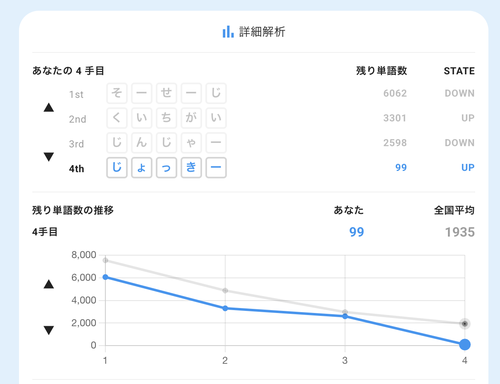Click the blue き tile in 4th row
This screenshot has width=500, height=384.
pos(191,167)
